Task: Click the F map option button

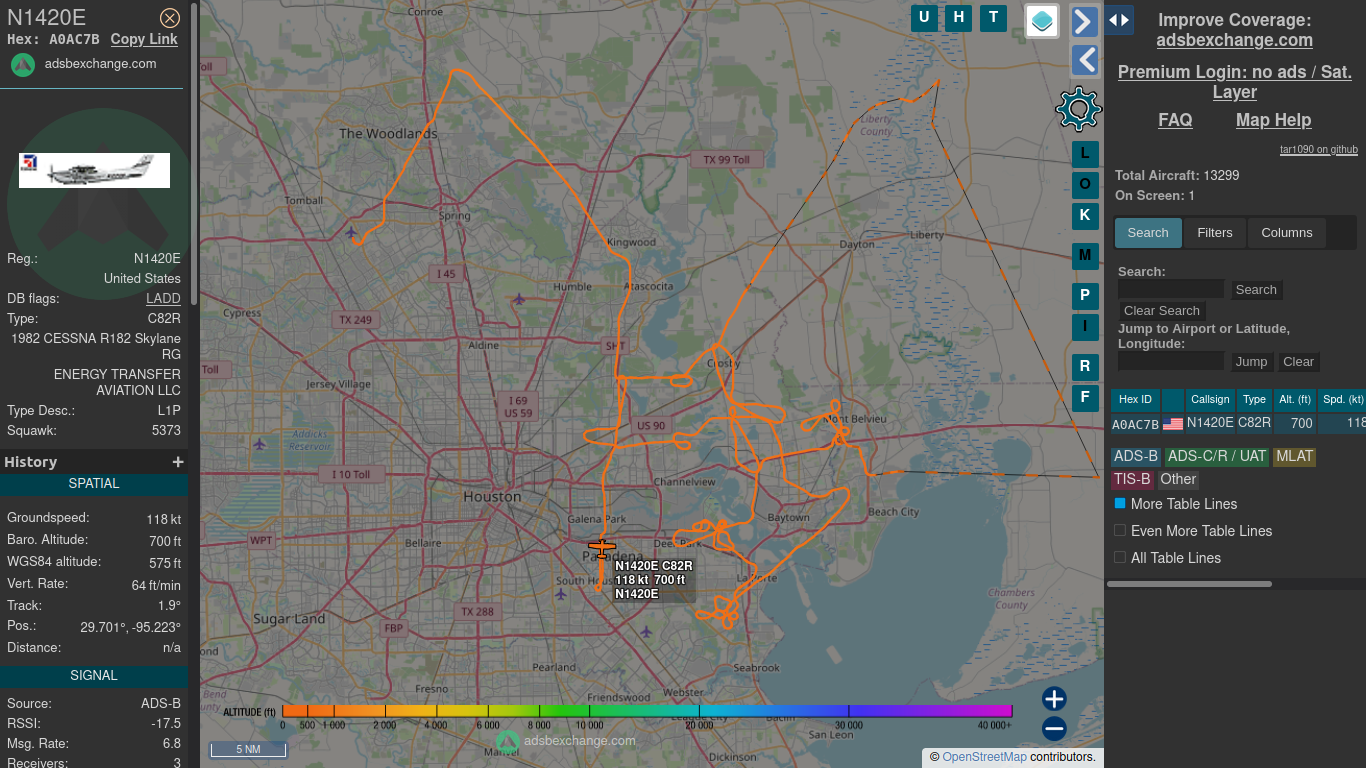Action: [x=1085, y=398]
